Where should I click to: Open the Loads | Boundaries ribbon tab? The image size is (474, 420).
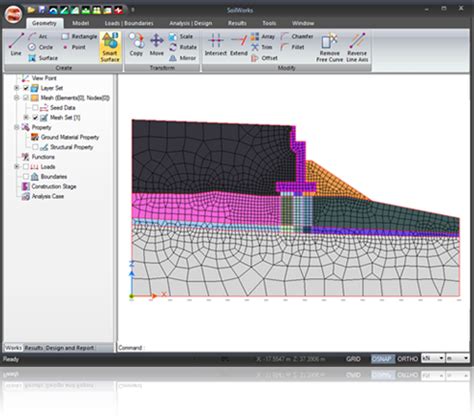(129, 23)
